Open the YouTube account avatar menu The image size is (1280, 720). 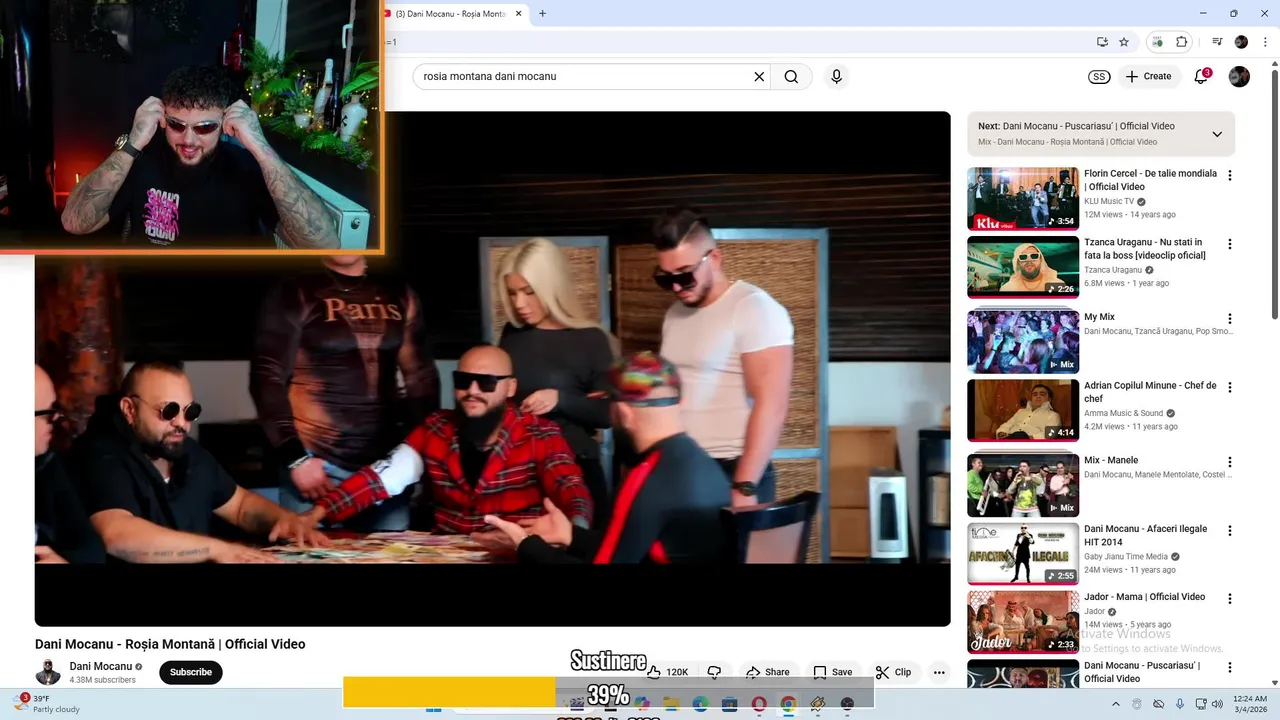coord(1239,76)
